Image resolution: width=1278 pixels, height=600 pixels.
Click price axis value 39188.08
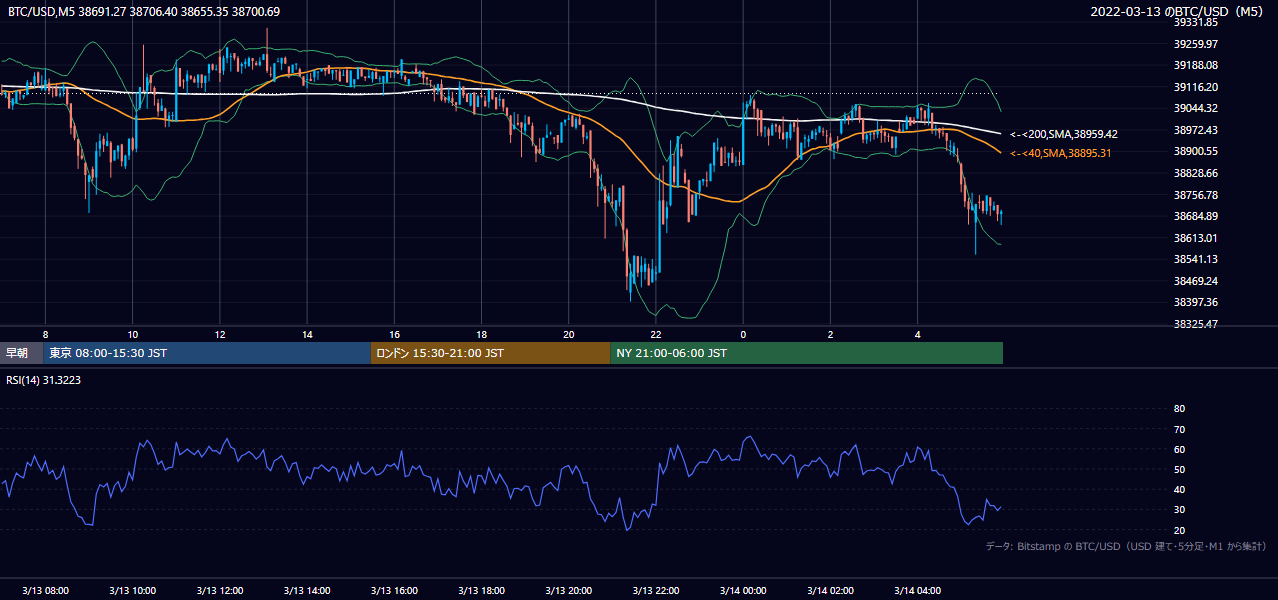pos(1195,65)
